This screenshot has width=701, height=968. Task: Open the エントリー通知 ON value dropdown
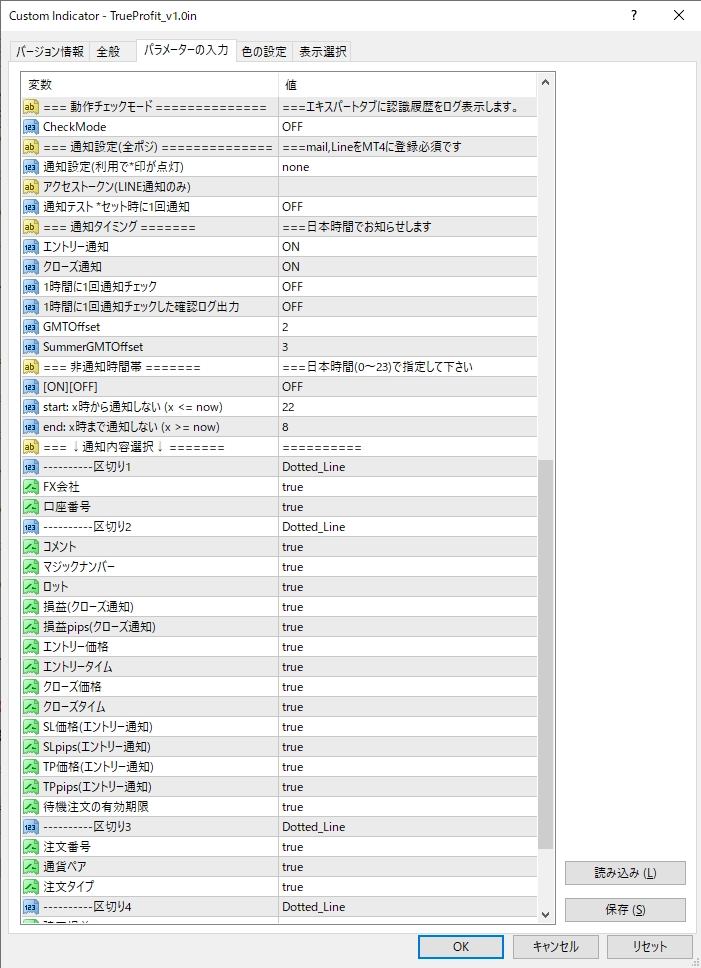point(408,247)
